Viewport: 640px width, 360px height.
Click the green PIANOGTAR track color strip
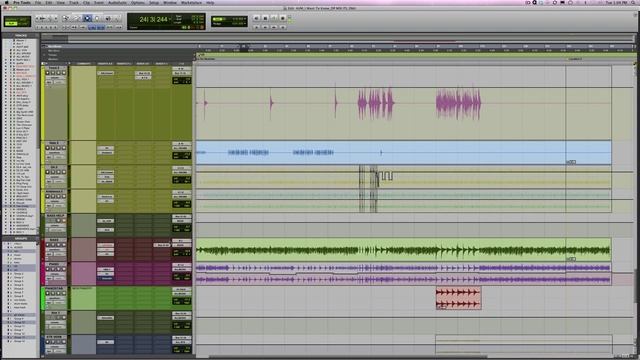point(43,298)
